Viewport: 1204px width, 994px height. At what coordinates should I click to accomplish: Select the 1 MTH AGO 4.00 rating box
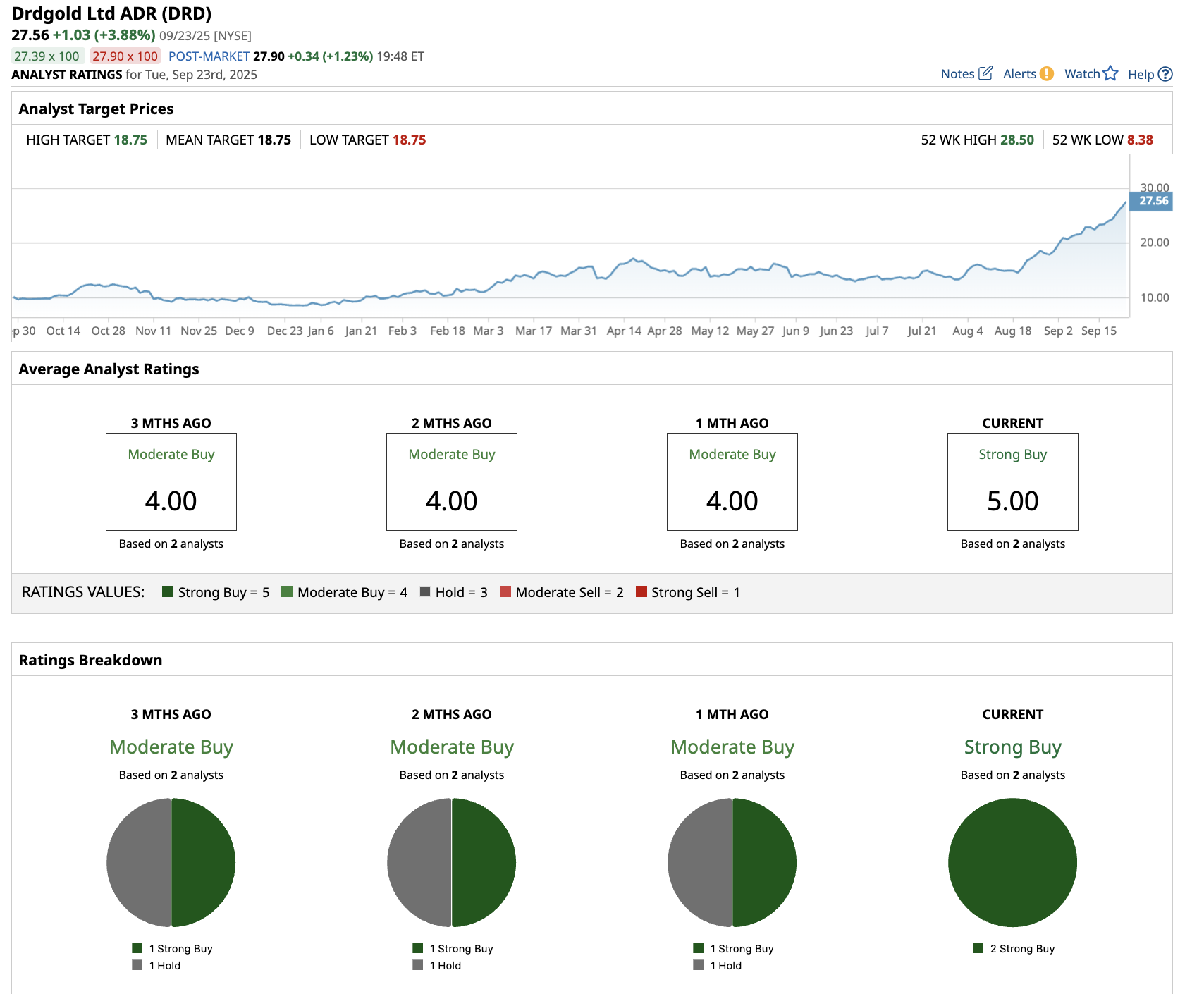coord(732,481)
